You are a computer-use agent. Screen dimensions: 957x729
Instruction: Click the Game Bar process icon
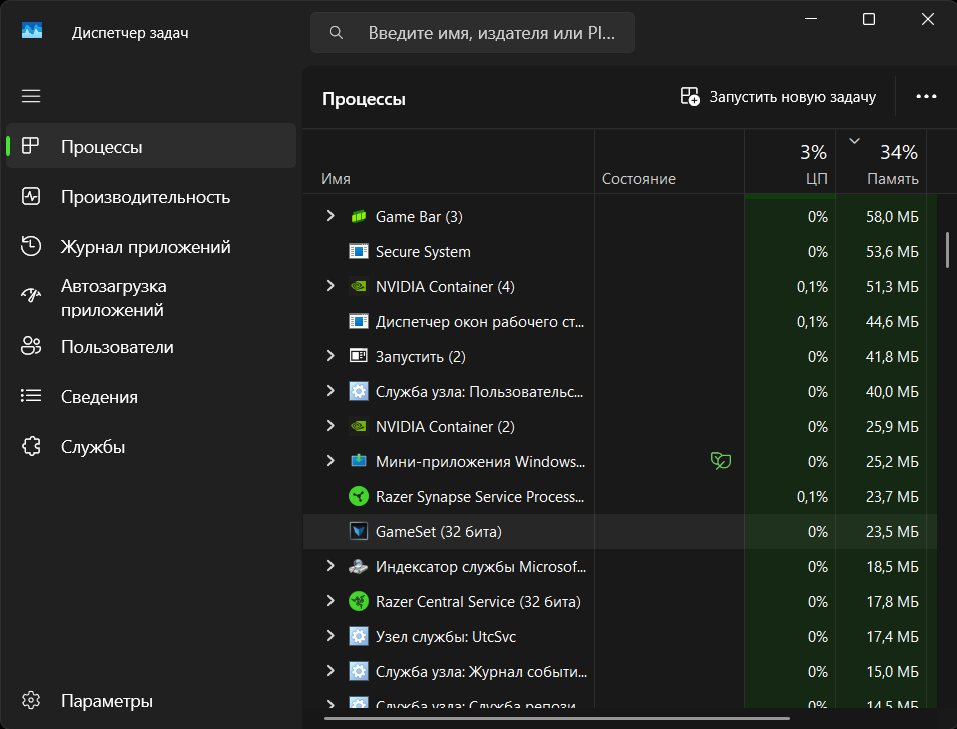coord(358,216)
